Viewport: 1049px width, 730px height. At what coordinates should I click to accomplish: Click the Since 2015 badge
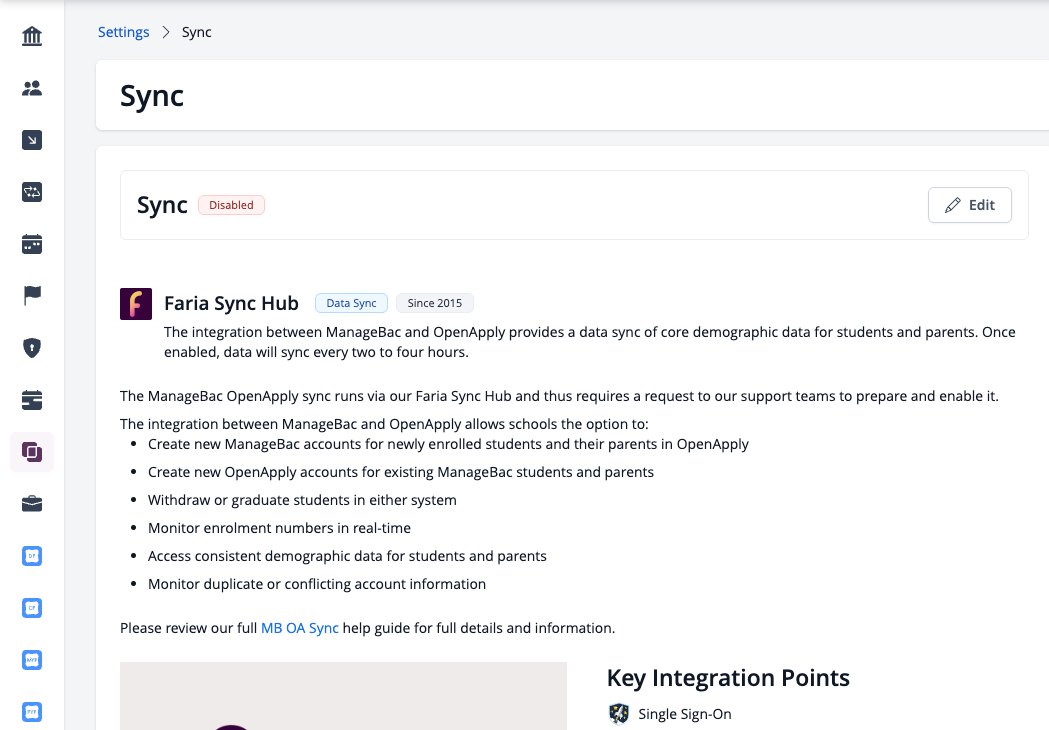click(x=434, y=303)
